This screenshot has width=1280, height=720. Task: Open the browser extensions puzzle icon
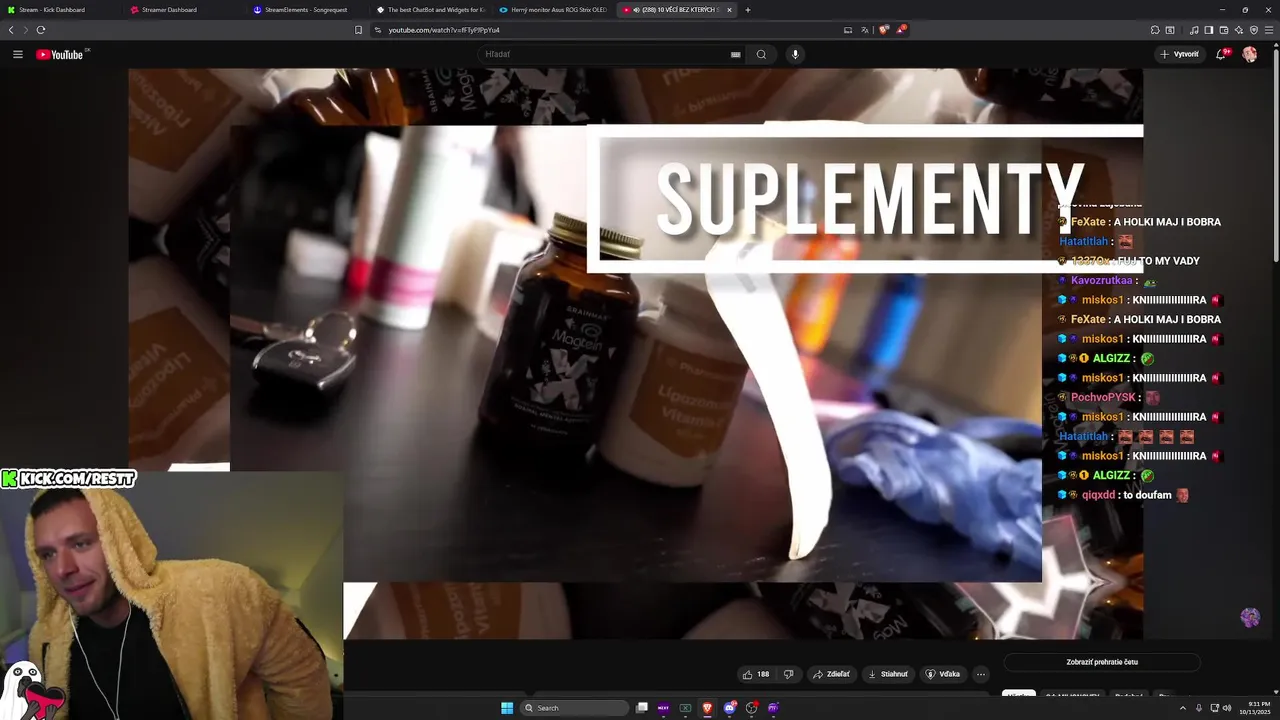click(x=1155, y=30)
